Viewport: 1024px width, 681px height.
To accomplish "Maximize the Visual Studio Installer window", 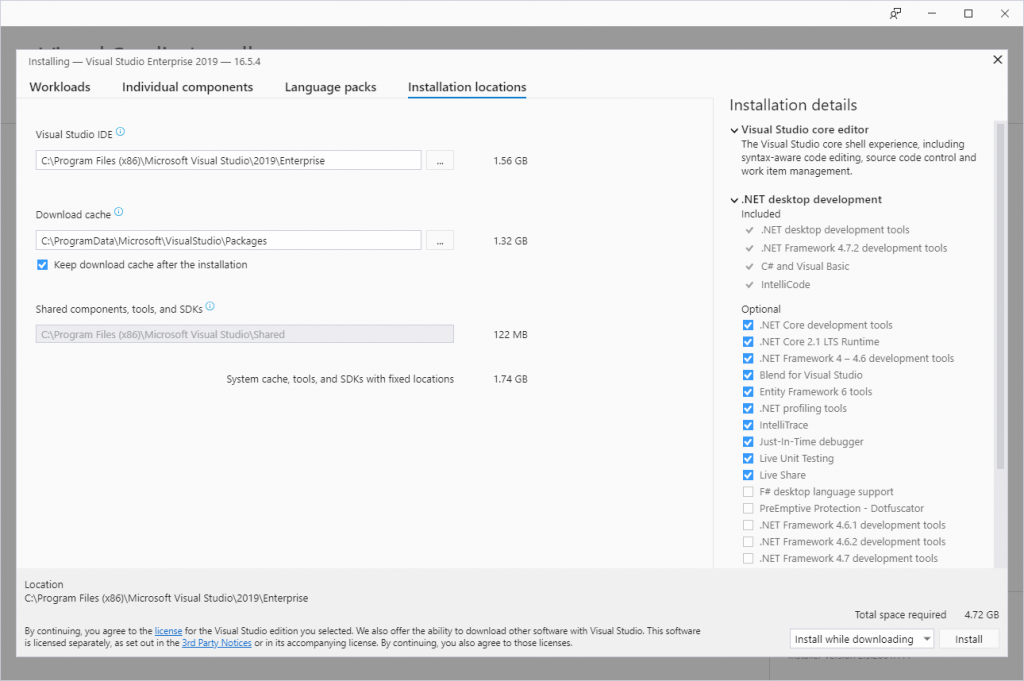I will (x=968, y=14).
